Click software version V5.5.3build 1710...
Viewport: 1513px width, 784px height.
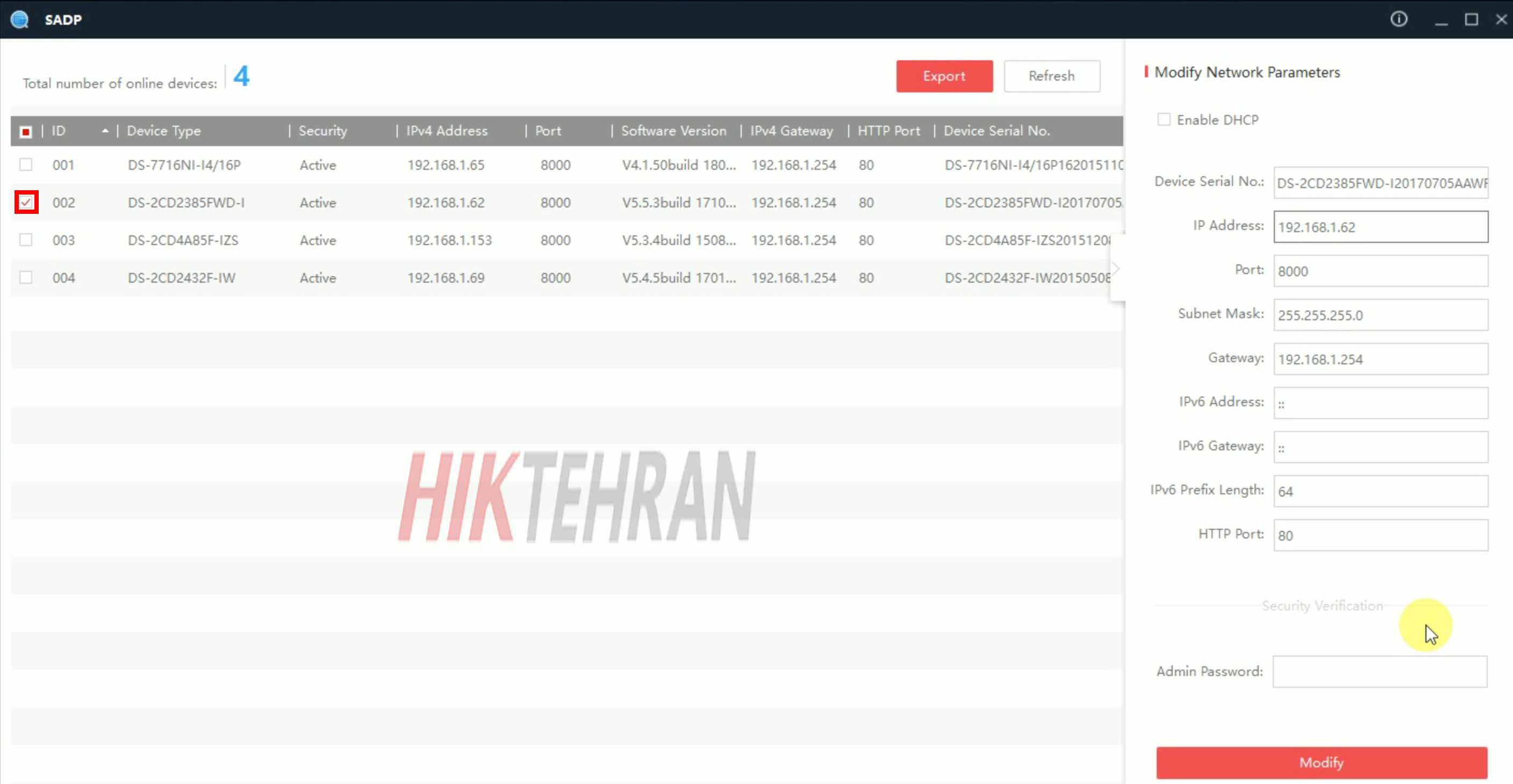pyautogui.click(x=679, y=203)
